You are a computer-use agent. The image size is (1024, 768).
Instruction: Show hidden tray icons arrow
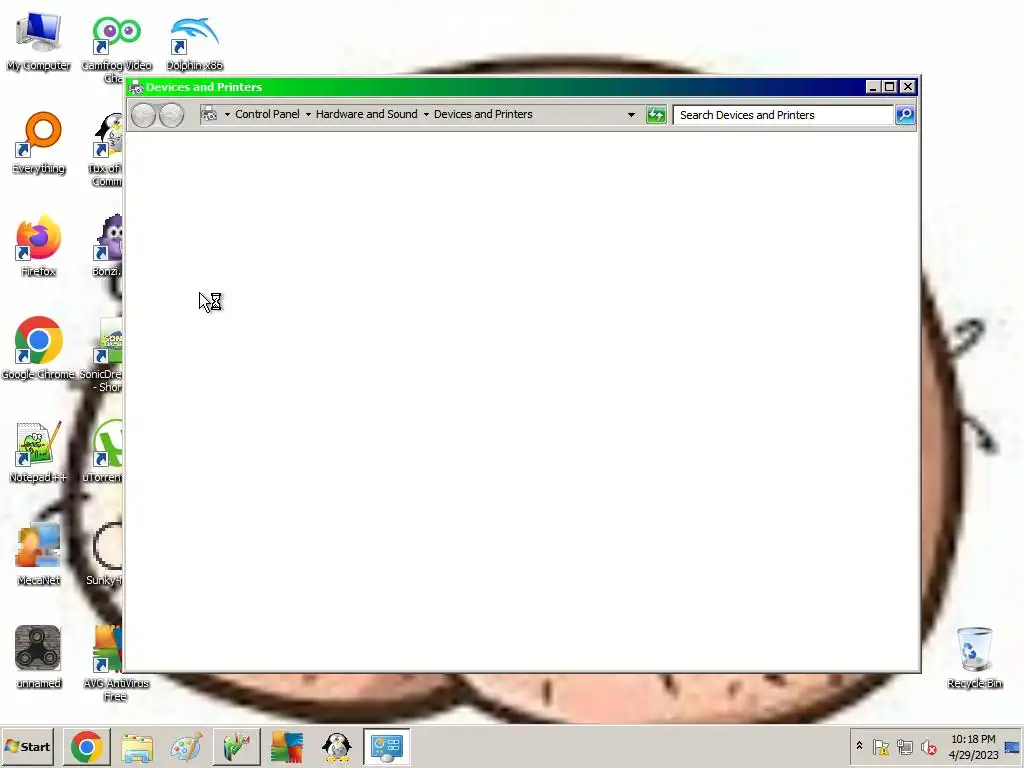tap(859, 746)
